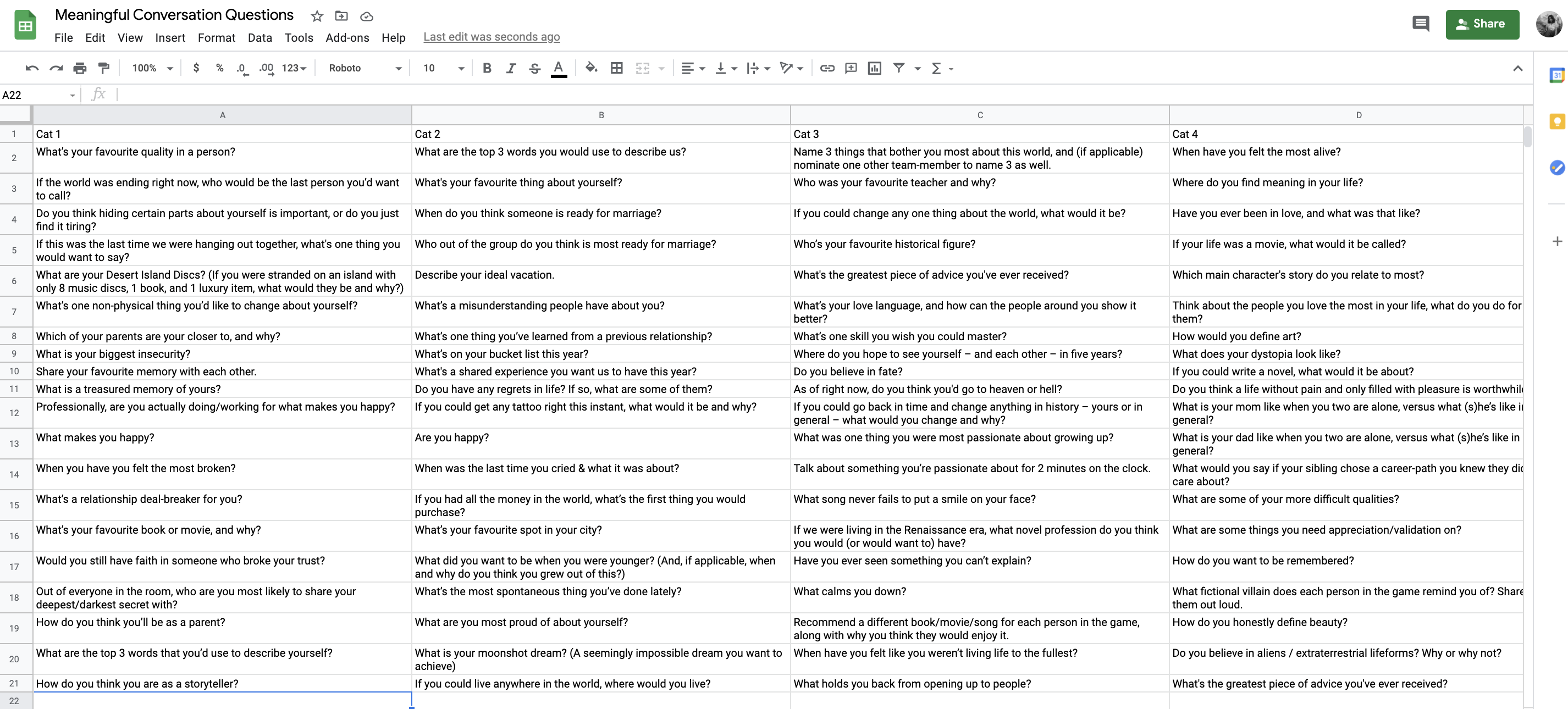The height and width of the screenshot is (709, 1568).
Task: Open the Add-ons menu
Action: [x=347, y=38]
